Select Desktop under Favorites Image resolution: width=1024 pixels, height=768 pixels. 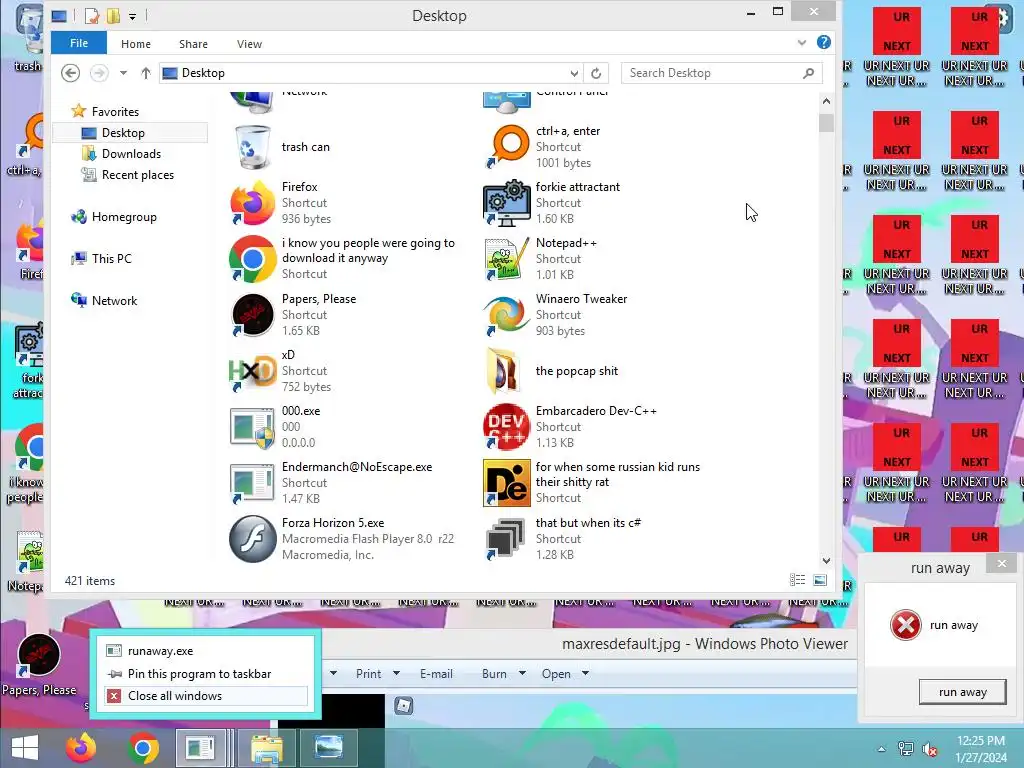(130, 133)
